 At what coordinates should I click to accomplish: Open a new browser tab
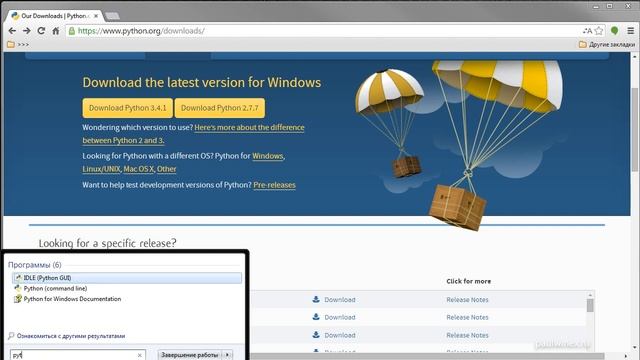[112, 16]
